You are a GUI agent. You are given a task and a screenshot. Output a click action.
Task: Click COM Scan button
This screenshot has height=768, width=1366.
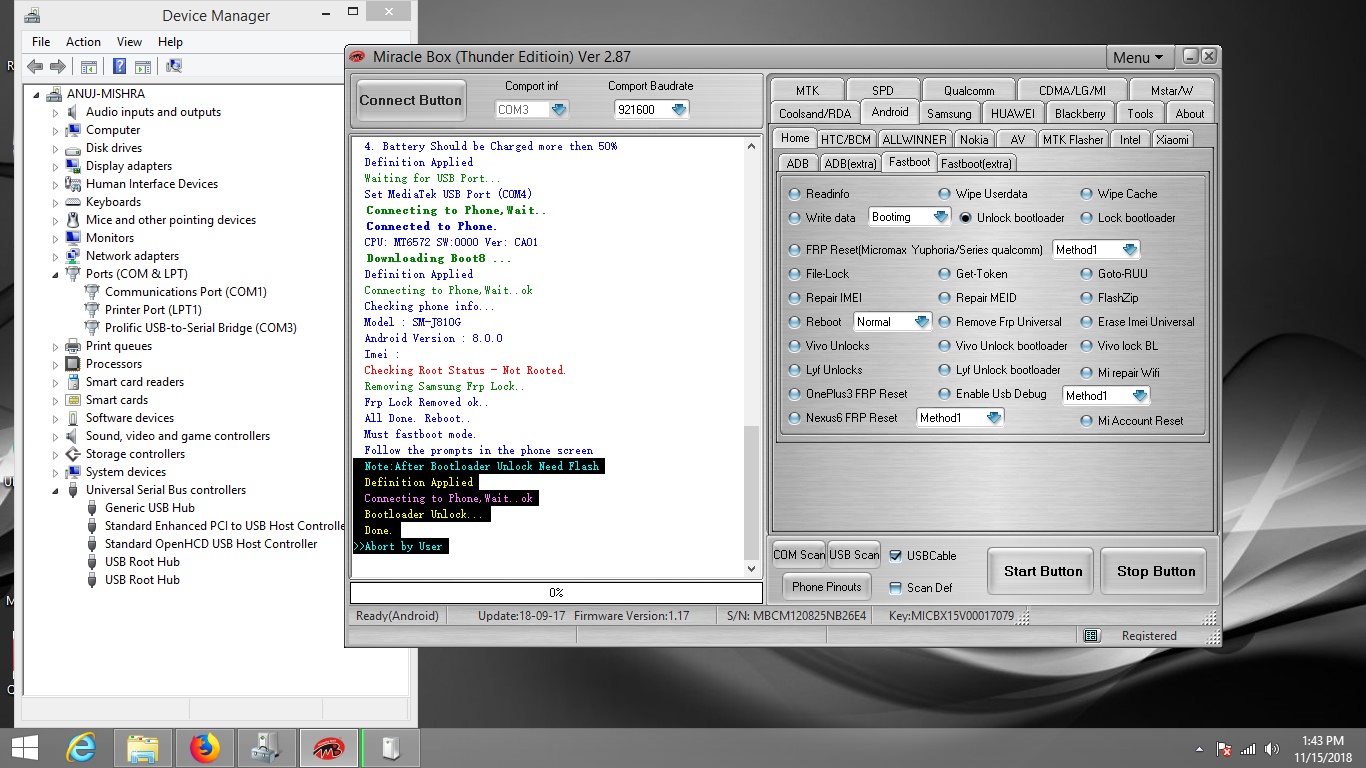pyautogui.click(x=799, y=555)
